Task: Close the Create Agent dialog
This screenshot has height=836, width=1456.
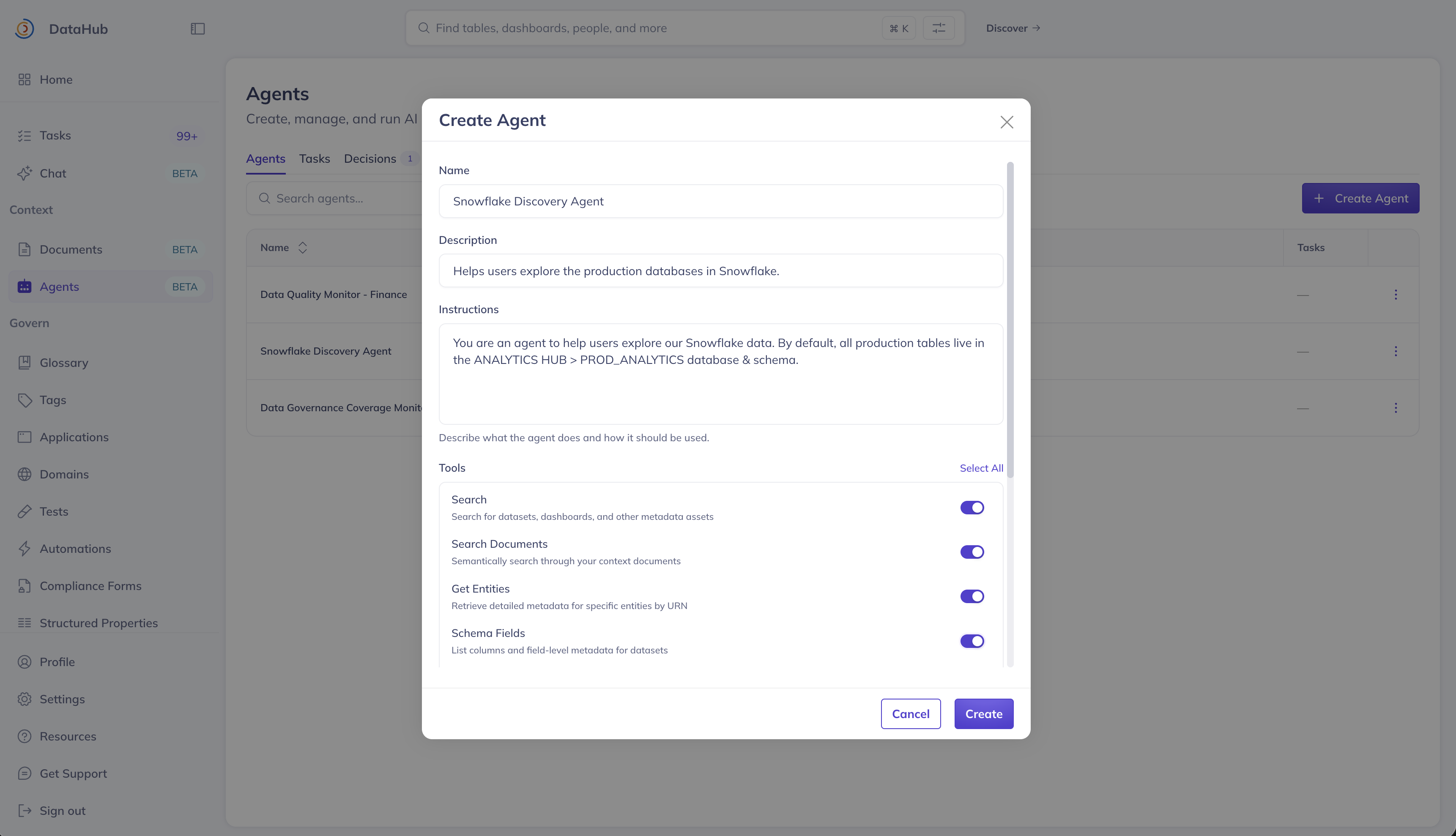Action: point(1006,122)
